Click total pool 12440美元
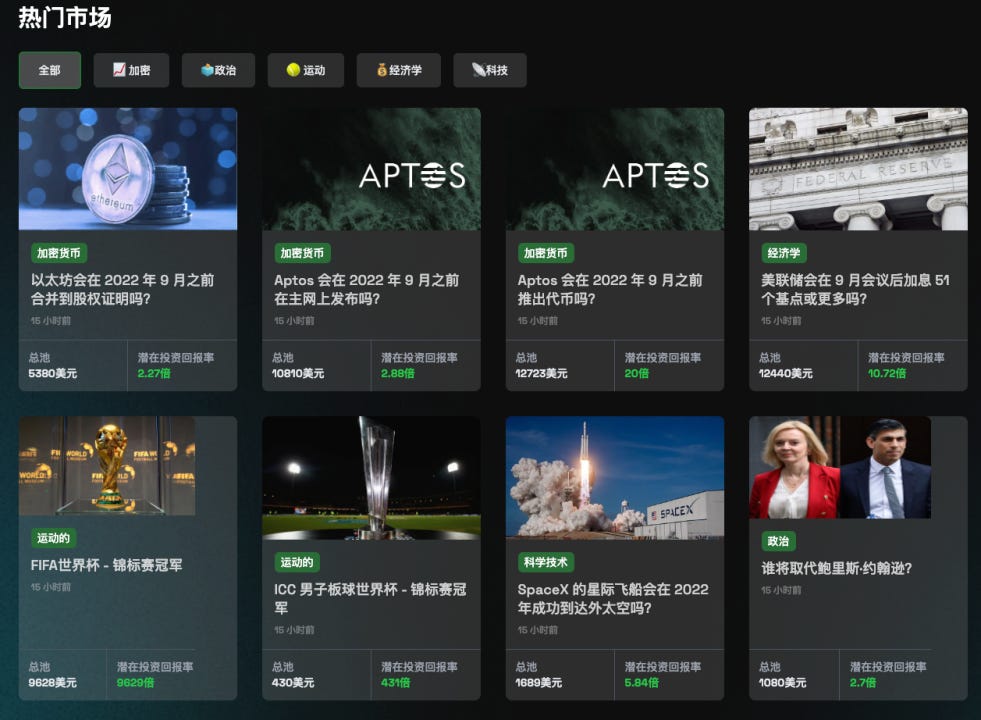This screenshot has height=720, width=981. 785,373
